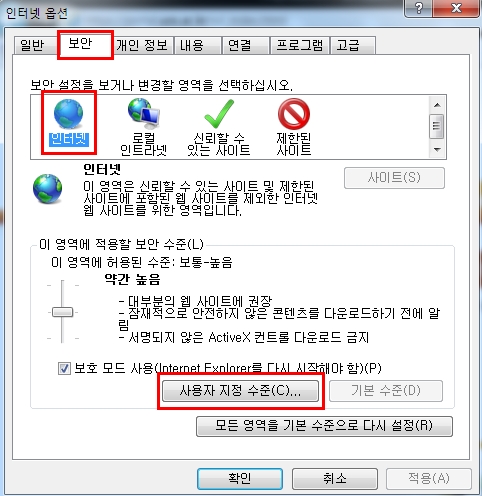
Task: Open 사용자 지정 수준(C) settings
Action: 240,391
